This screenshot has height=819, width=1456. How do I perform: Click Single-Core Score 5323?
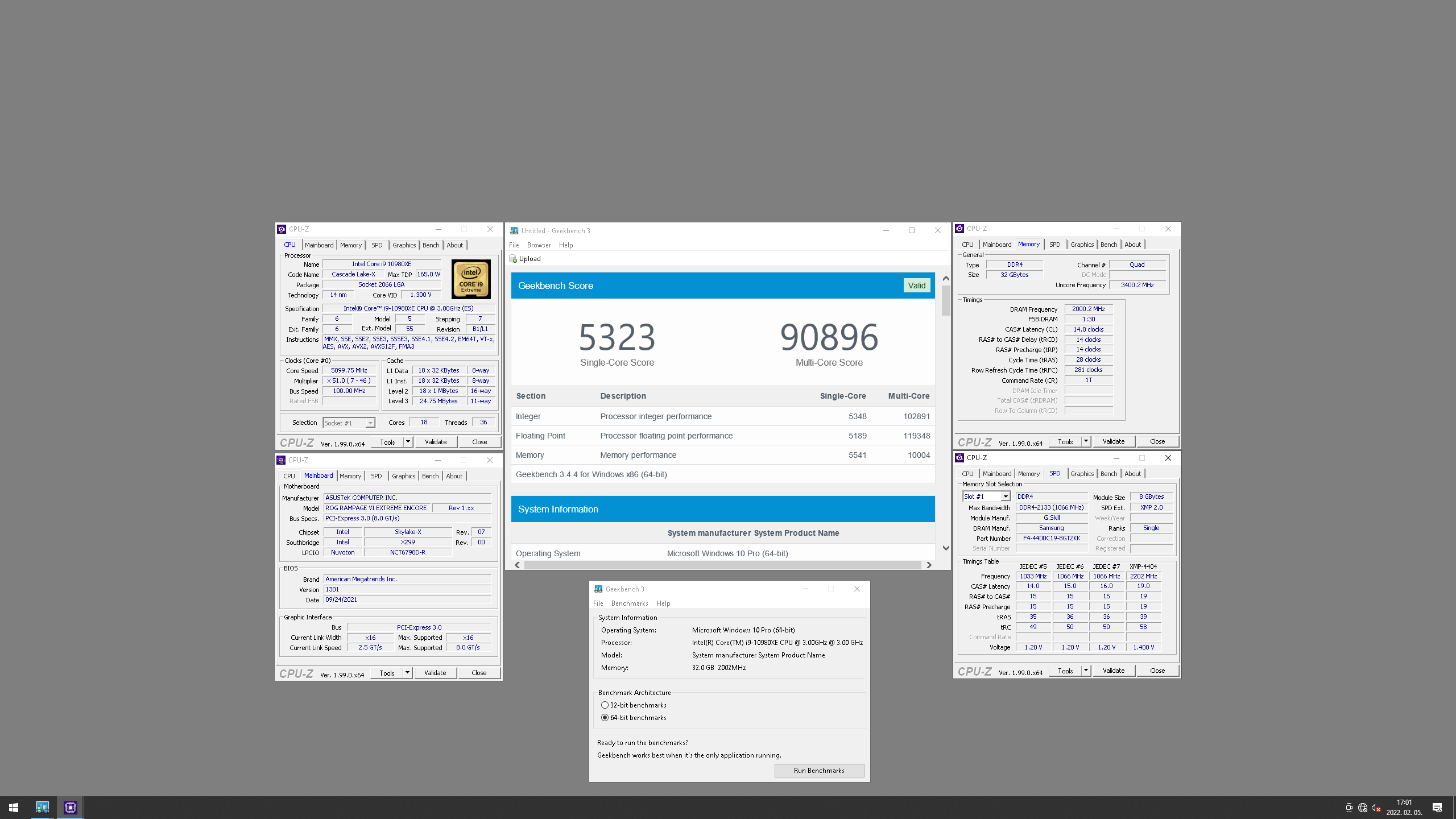click(617, 337)
